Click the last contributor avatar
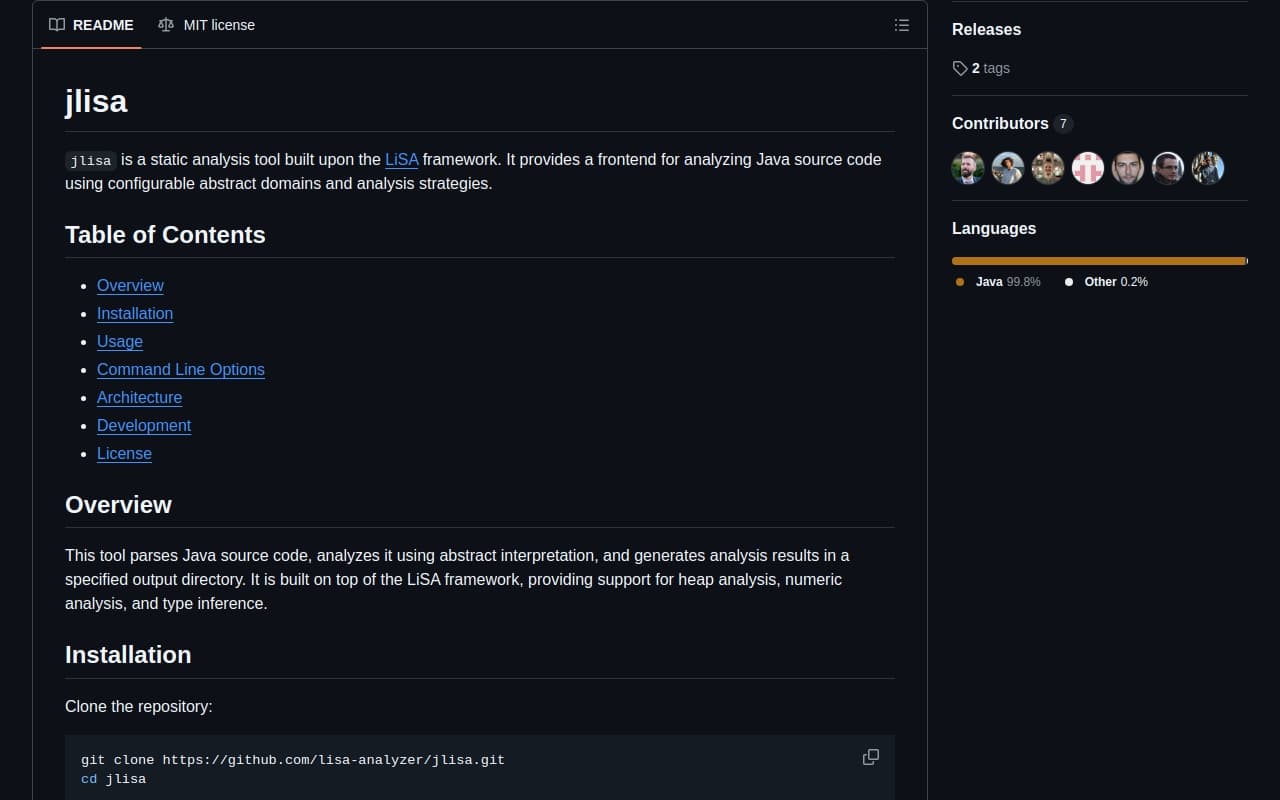The height and width of the screenshot is (800, 1280). click(x=1207, y=168)
